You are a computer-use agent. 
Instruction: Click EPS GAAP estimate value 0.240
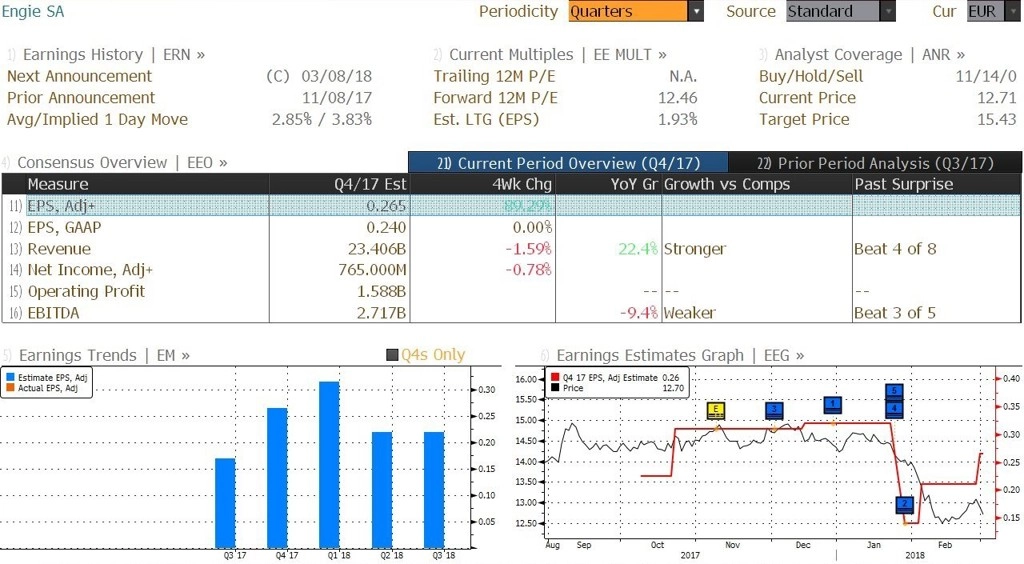[387, 227]
